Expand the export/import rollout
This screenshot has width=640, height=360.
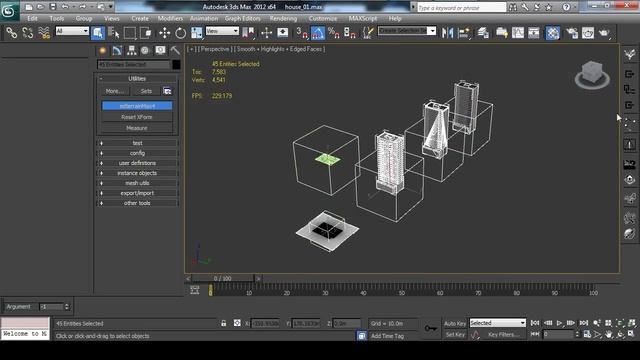point(137,193)
